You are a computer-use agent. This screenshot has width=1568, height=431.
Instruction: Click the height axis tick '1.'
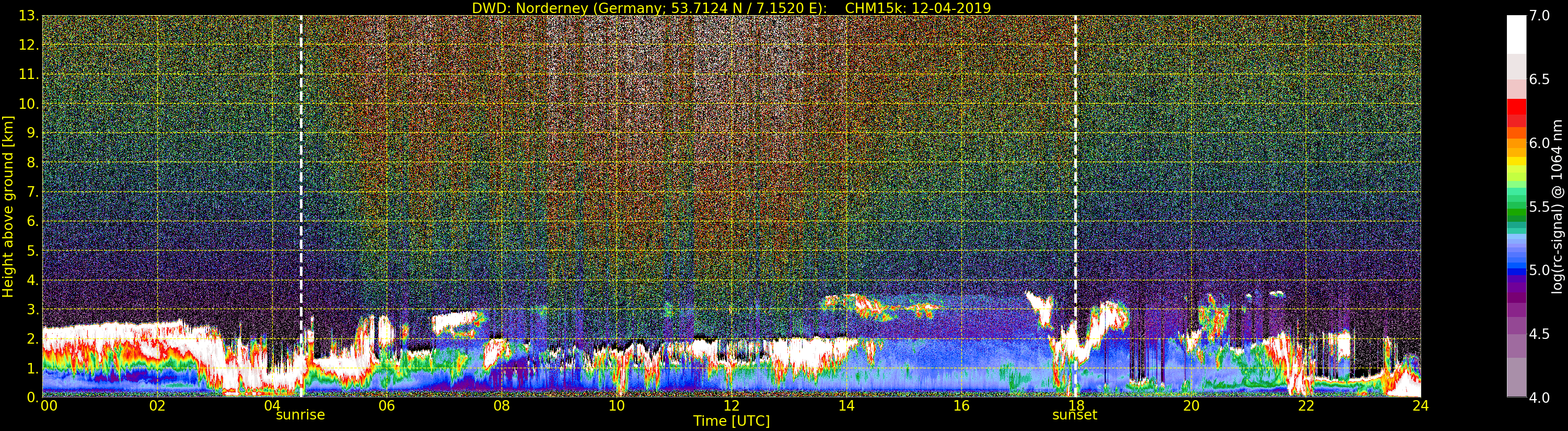(x=32, y=368)
